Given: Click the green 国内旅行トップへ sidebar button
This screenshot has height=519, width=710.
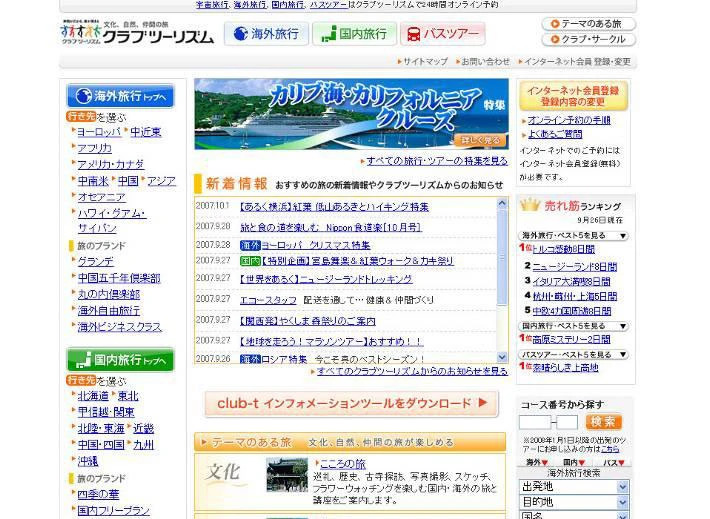Looking at the screenshot, I should [x=120, y=359].
